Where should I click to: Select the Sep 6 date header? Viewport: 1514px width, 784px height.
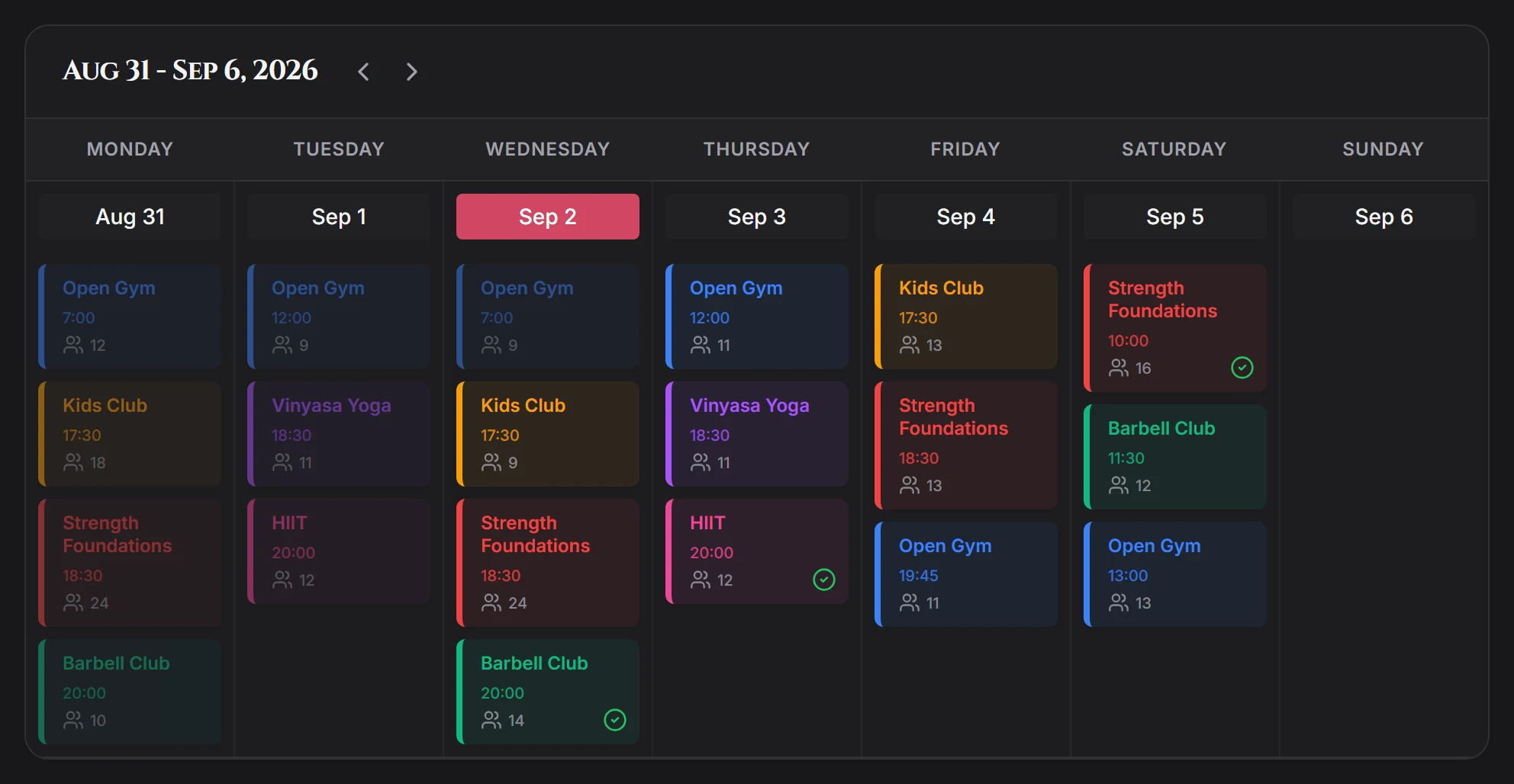point(1384,217)
